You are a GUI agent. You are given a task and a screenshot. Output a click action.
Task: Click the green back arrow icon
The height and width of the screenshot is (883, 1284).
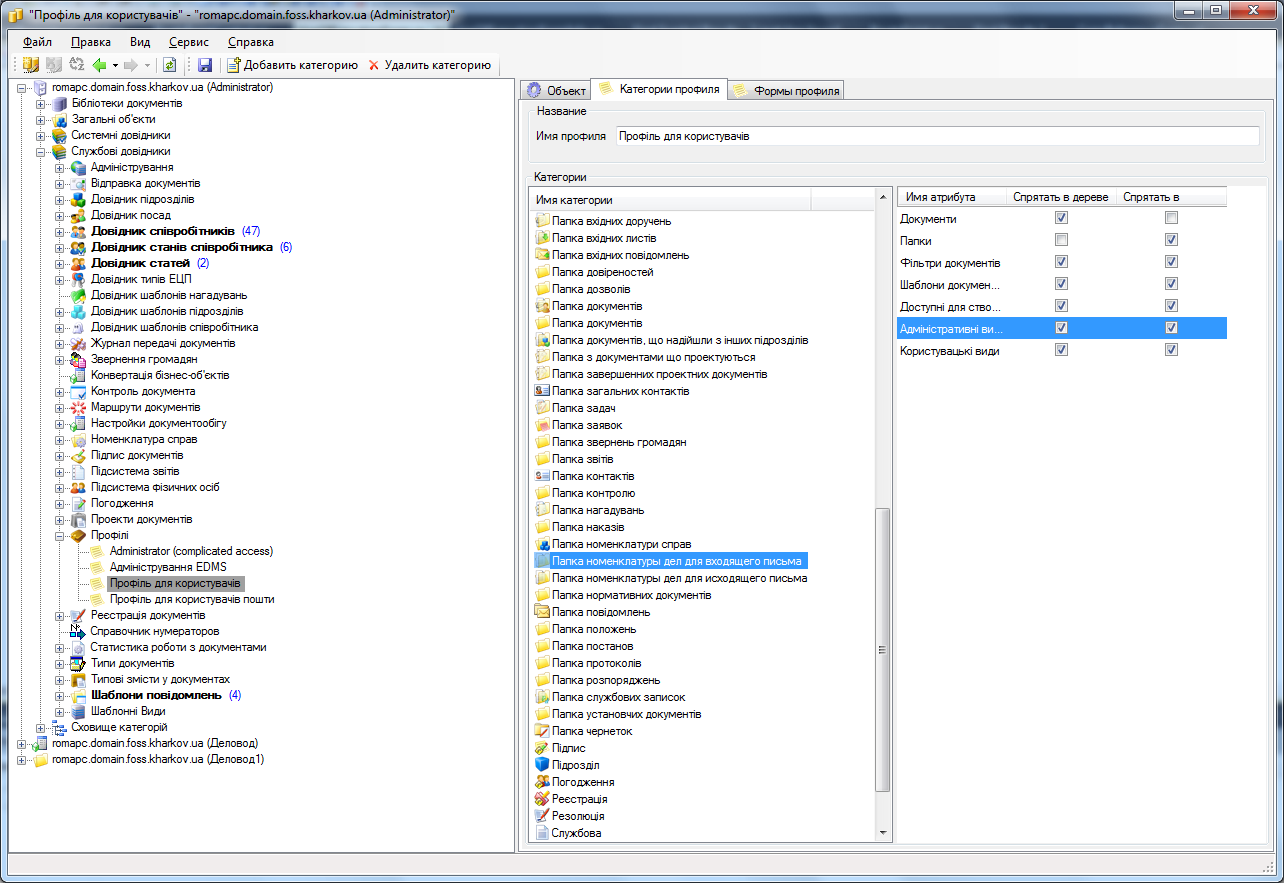click(99, 65)
